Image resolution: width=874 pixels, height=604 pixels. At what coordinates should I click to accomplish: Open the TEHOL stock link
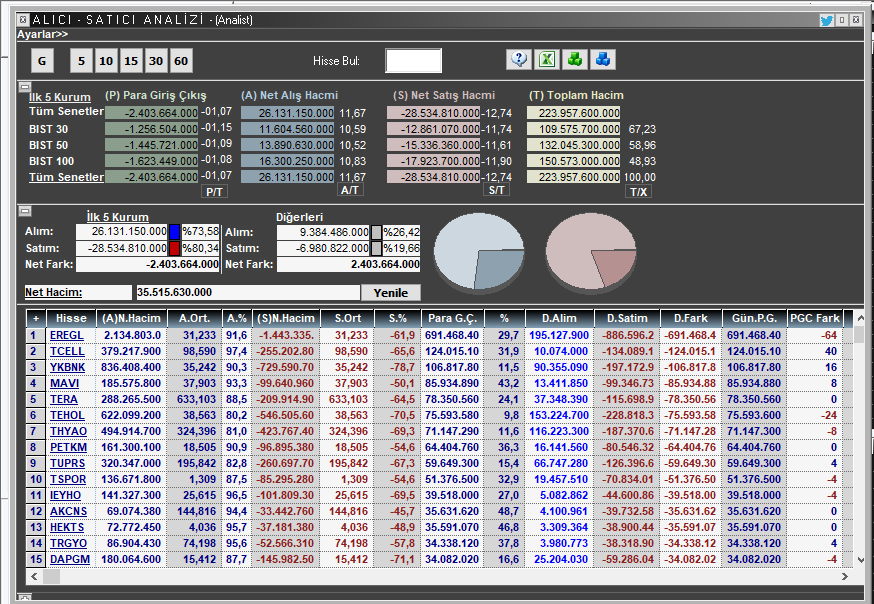[67, 415]
